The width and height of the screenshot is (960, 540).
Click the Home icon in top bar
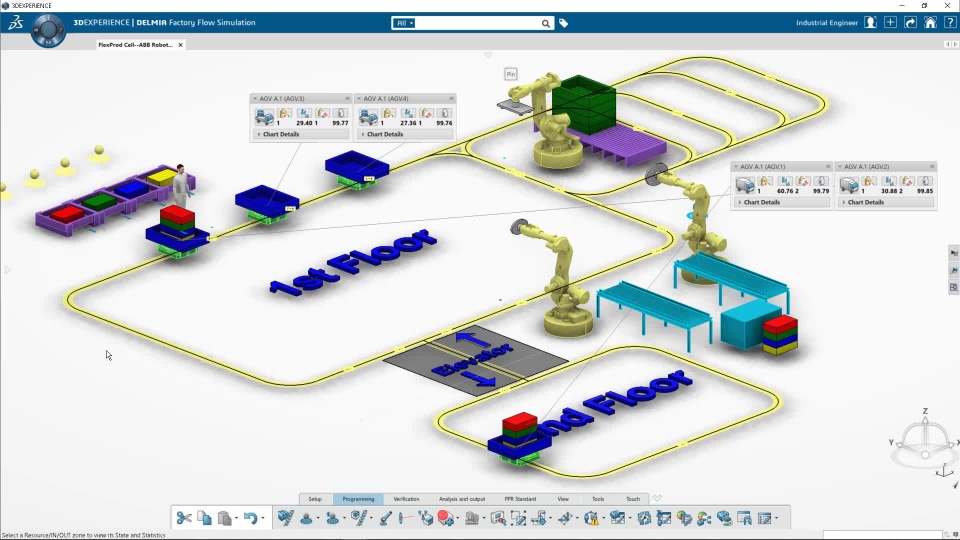(x=930, y=23)
